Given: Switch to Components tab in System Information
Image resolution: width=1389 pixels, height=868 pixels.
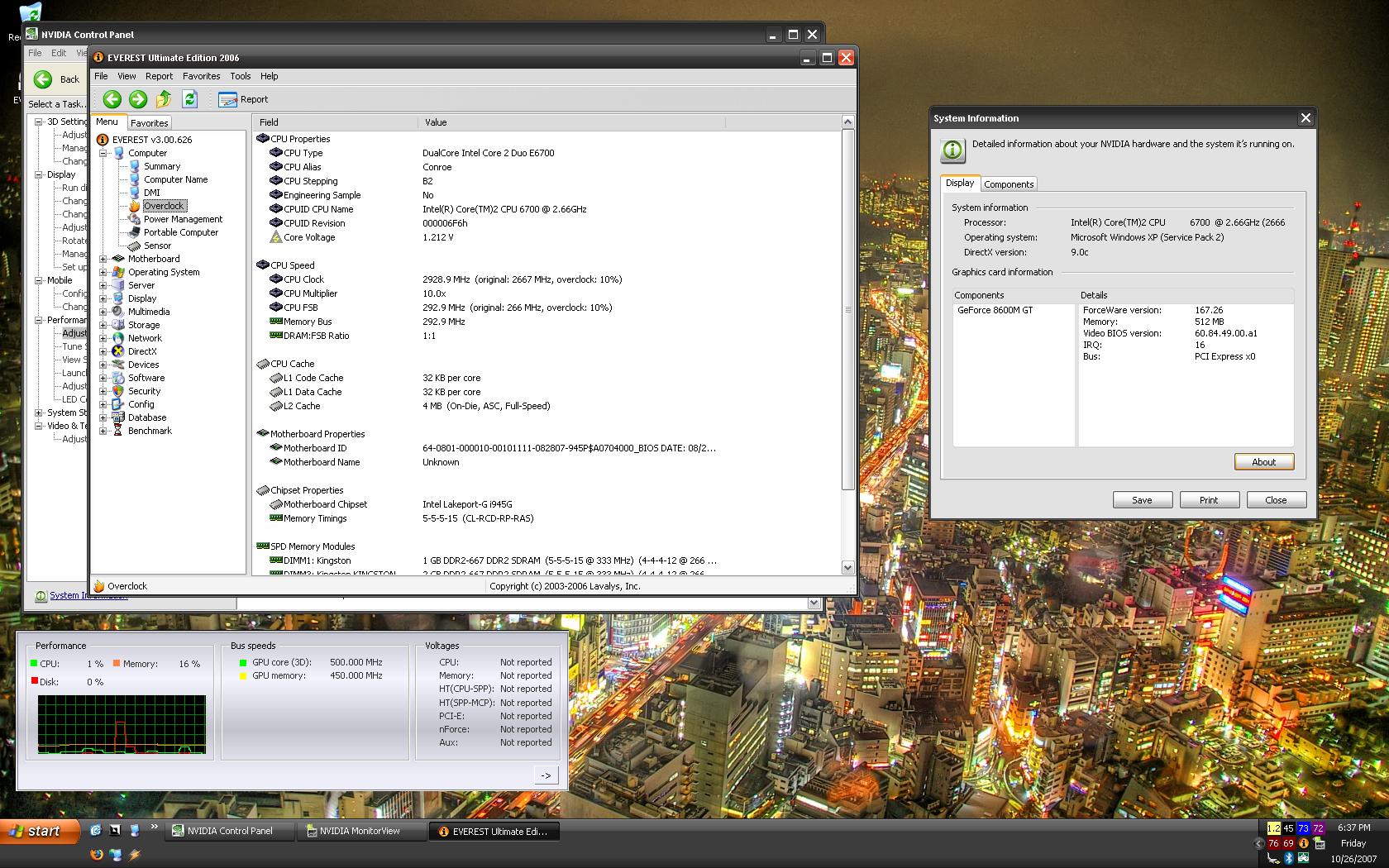Looking at the screenshot, I should [x=1009, y=184].
